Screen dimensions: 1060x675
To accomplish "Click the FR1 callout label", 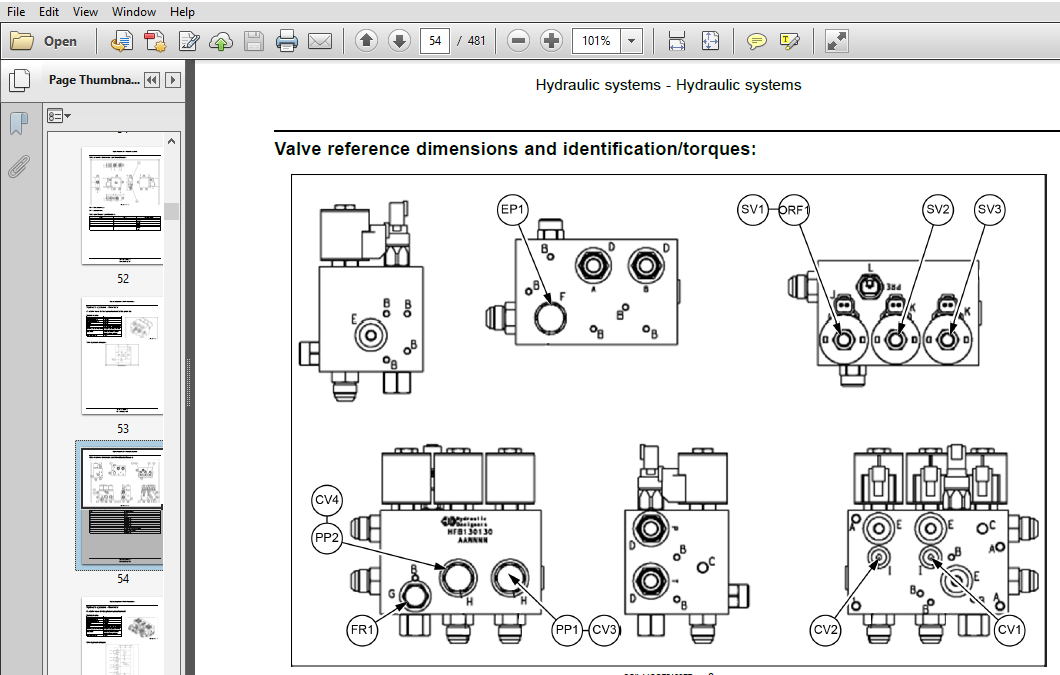I will pyautogui.click(x=362, y=630).
